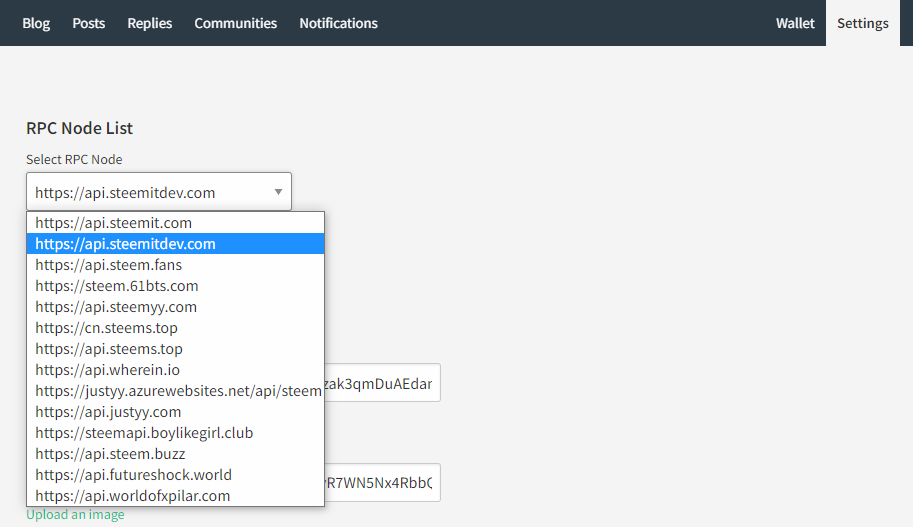The height and width of the screenshot is (527, 913).
Task: Choose the https://api.steemyy.com node
Action: pyautogui.click(x=116, y=307)
